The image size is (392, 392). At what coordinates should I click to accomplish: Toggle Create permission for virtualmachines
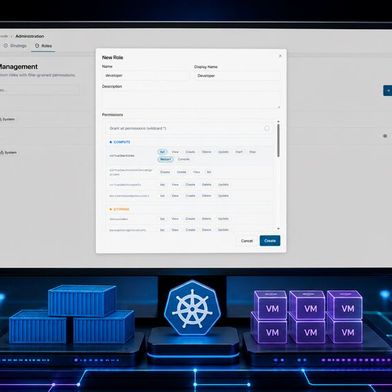190,152
